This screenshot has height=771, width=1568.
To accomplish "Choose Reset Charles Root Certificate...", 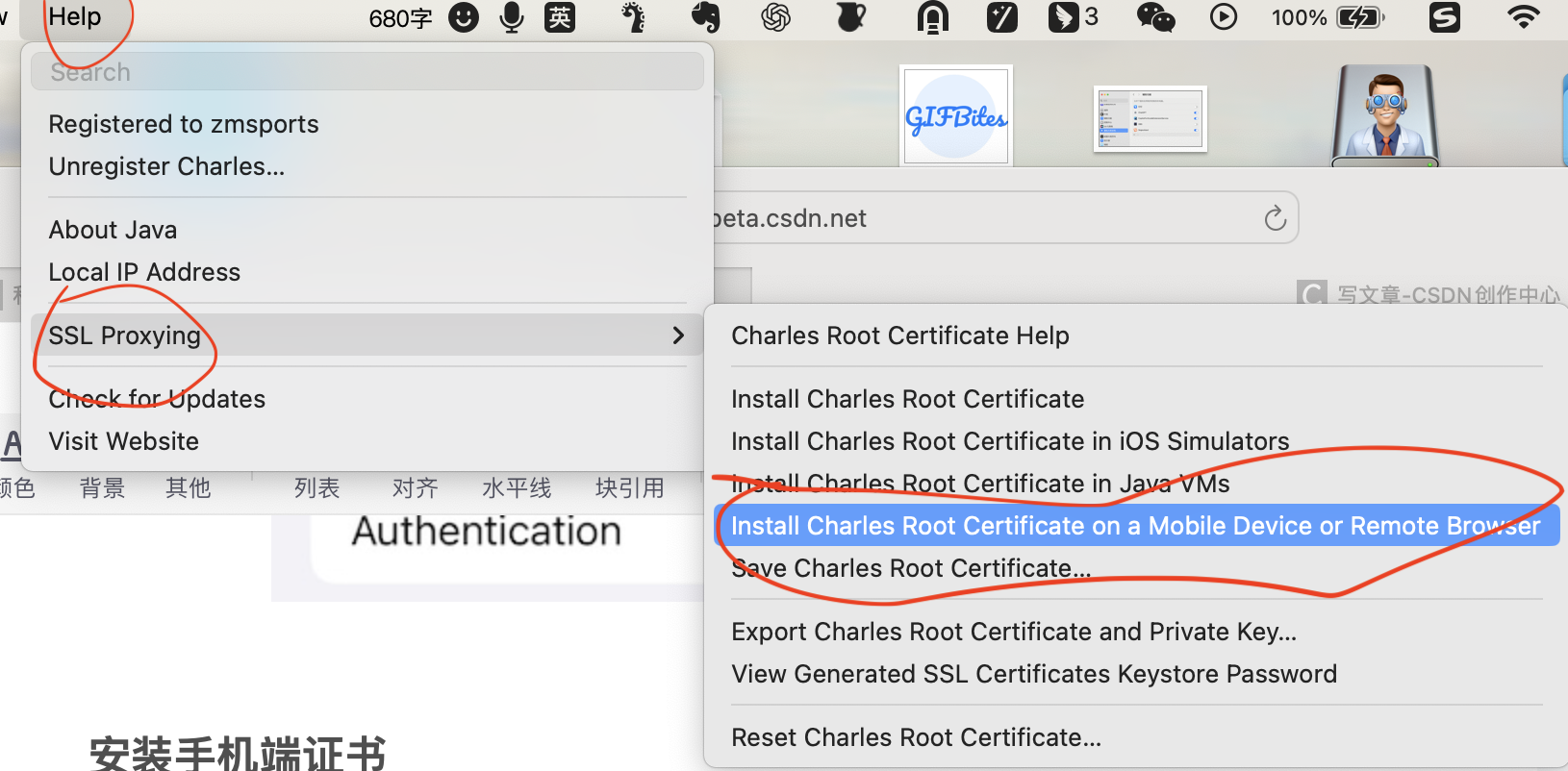I will pos(916,737).
